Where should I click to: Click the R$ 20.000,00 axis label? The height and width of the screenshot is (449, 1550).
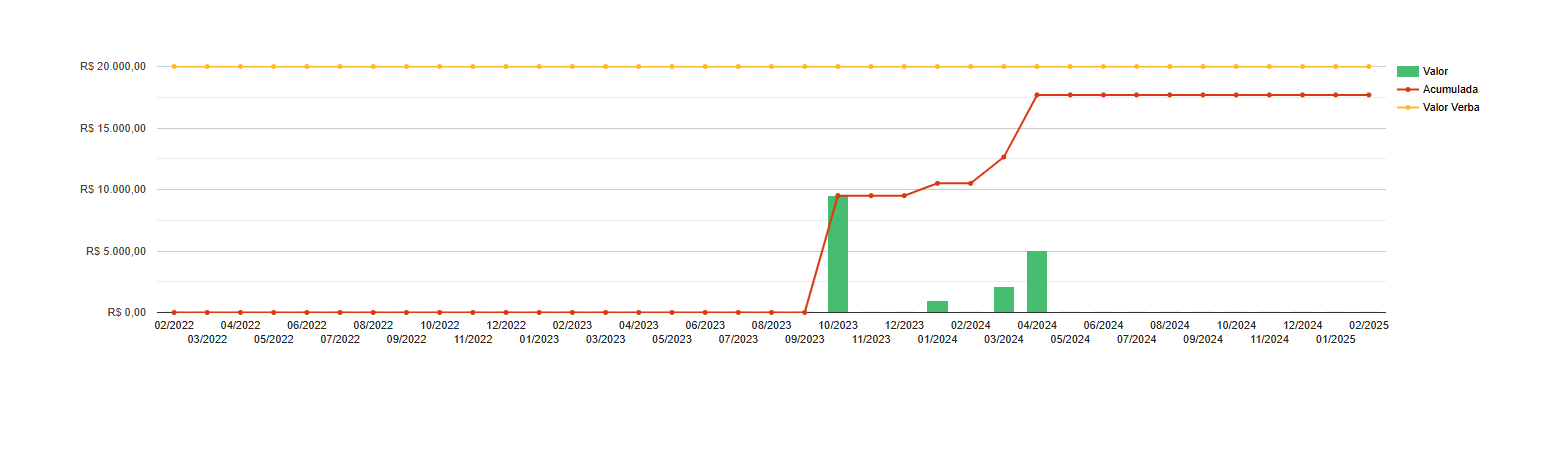(x=113, y=66)
